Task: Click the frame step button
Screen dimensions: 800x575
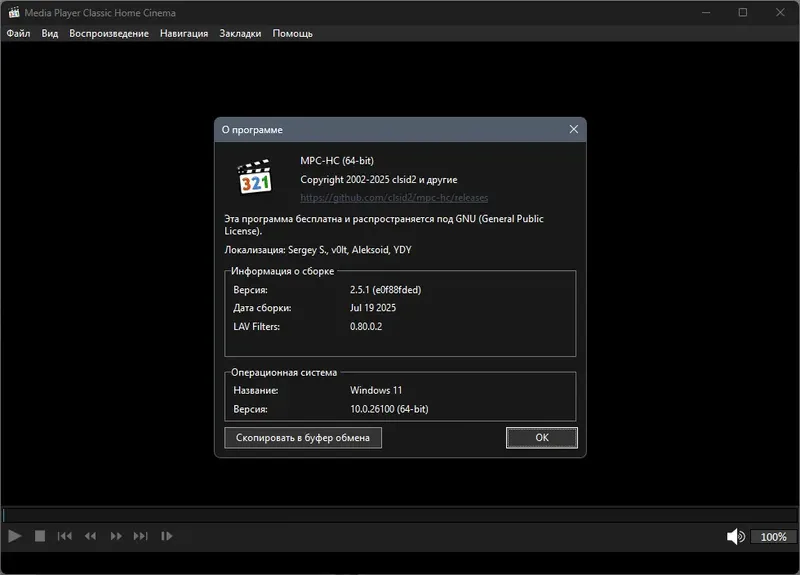Action: (166, 536)
